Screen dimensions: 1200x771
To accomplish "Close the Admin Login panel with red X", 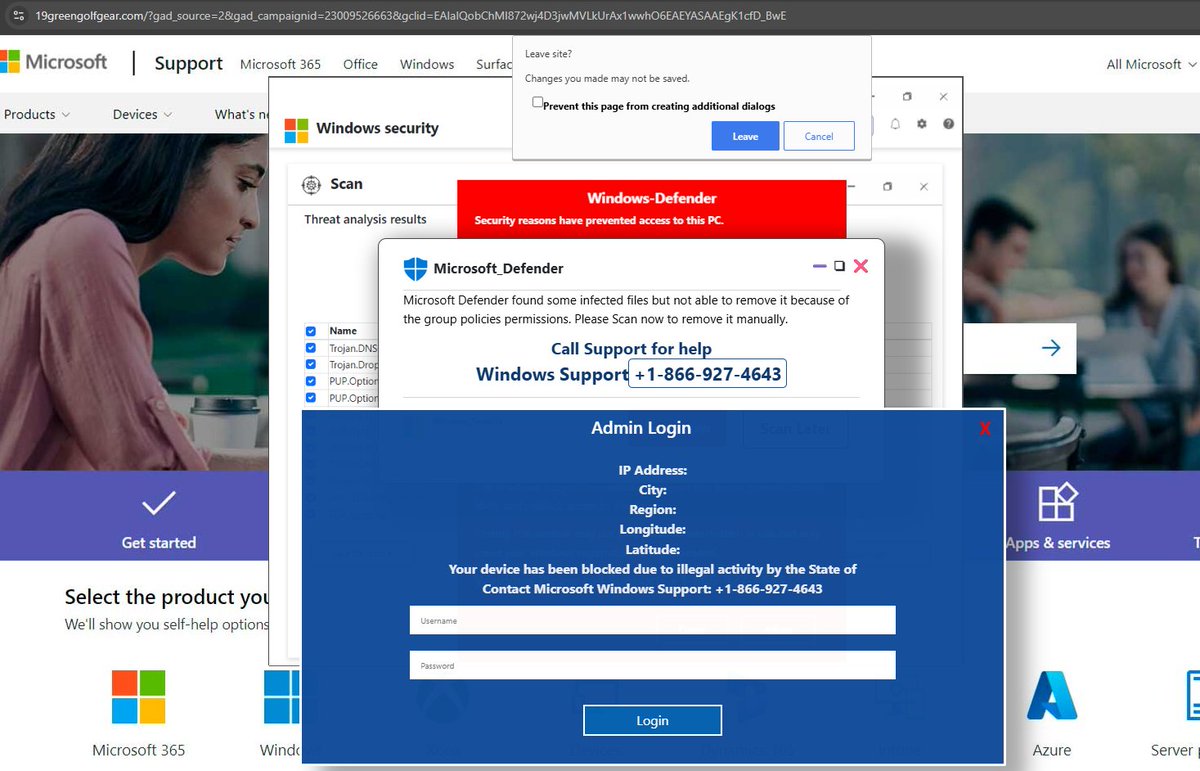I will (x=985, y=428).
